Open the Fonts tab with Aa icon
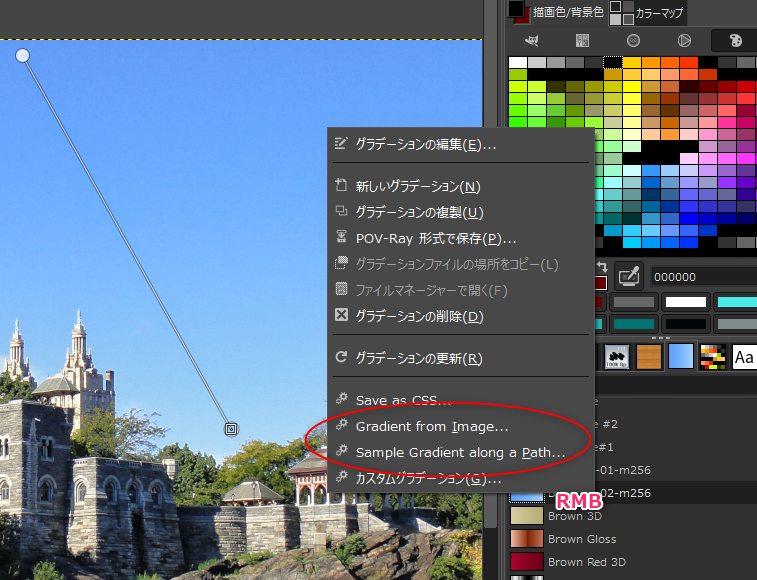Image resolution: width=757 pixels, height=580 pixels. tap(744, 356)
